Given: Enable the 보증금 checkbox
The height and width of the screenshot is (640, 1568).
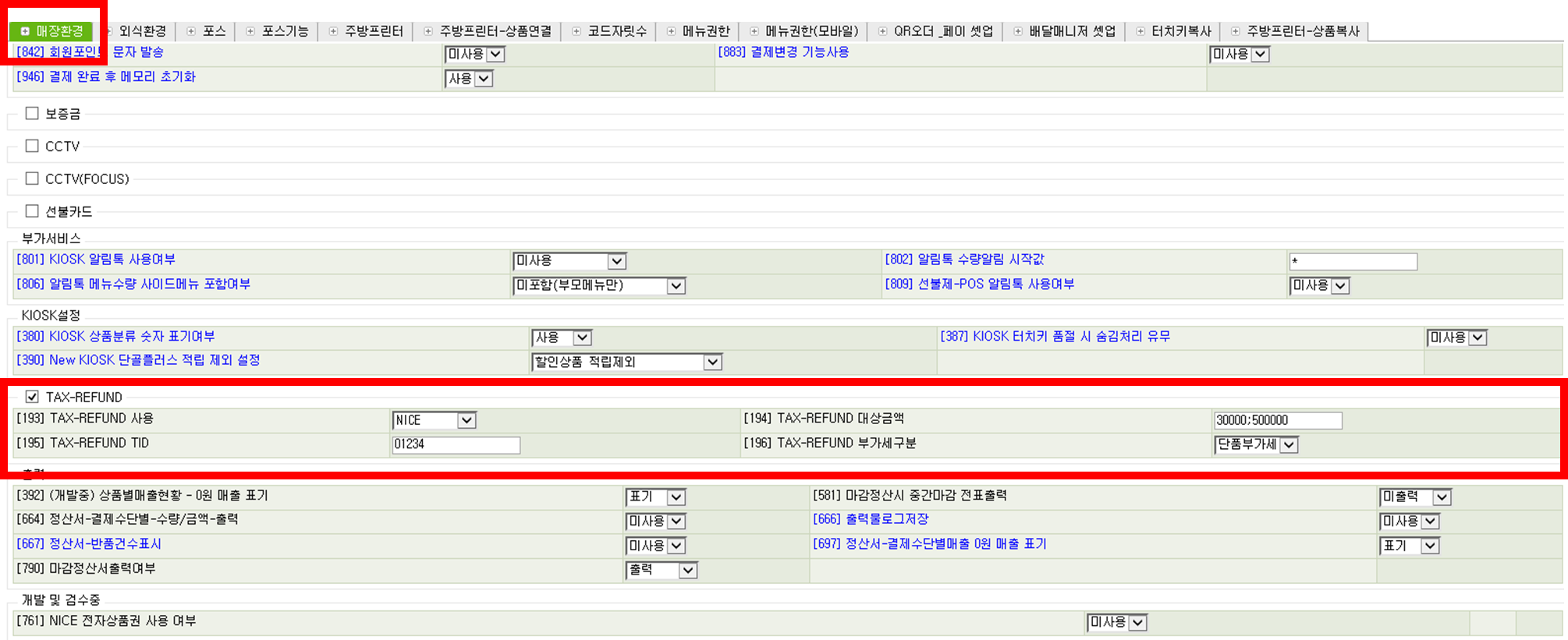Looking at the screenshot, I should tap(32, 114).
